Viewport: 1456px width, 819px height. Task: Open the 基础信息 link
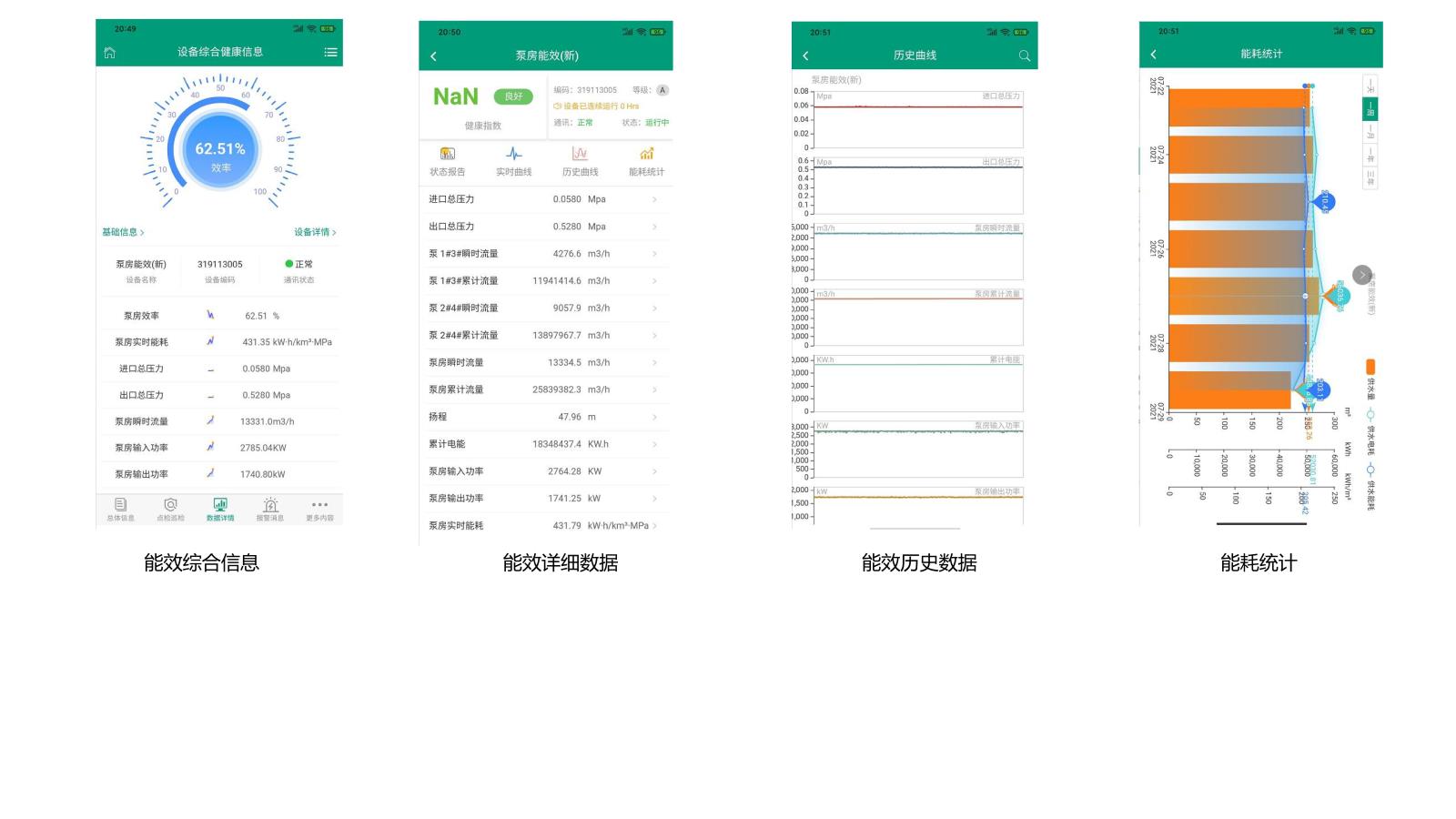tap(119, 232)
